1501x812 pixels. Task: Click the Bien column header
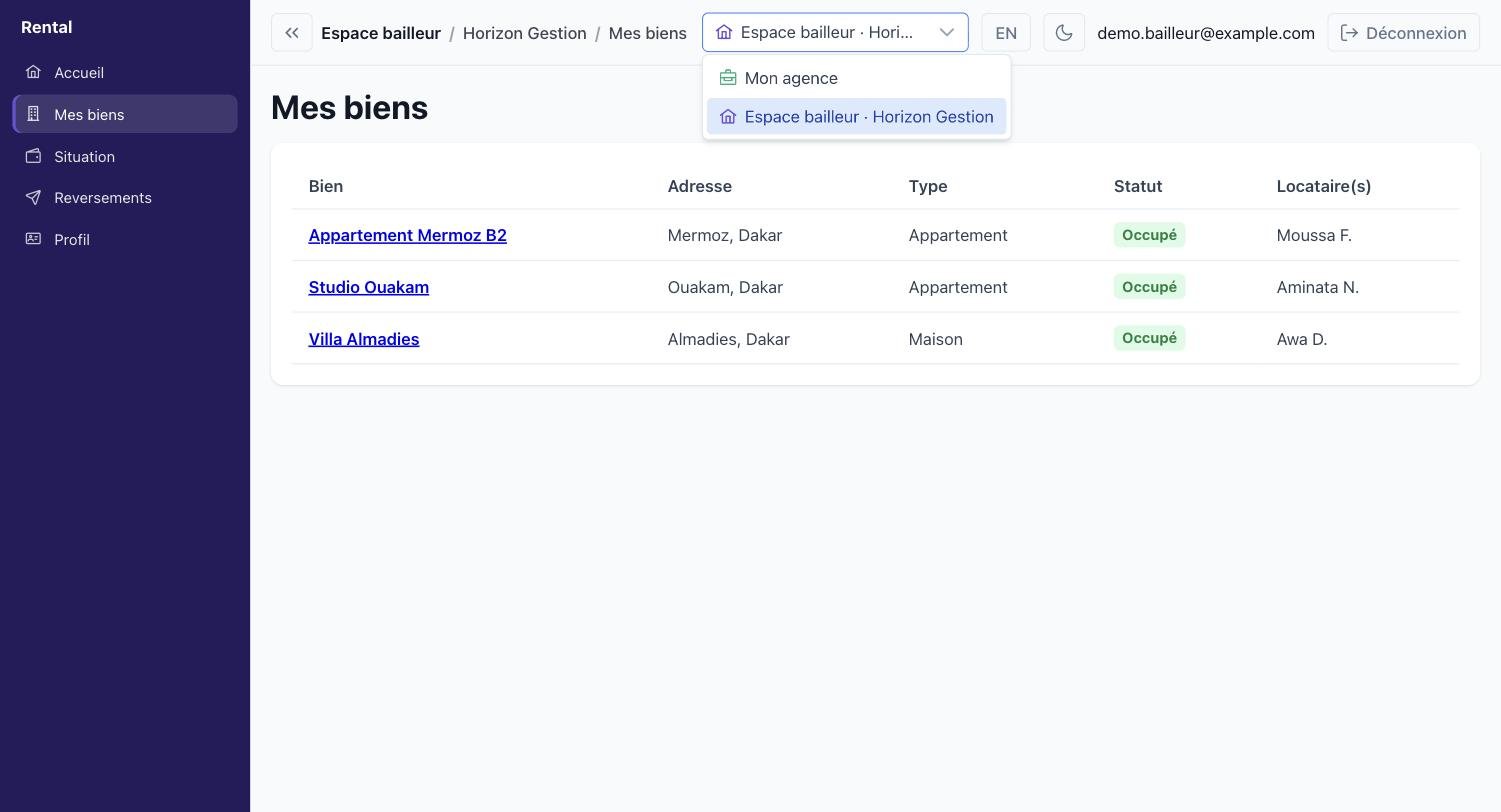pyautogui.click(x=325, y=186)
